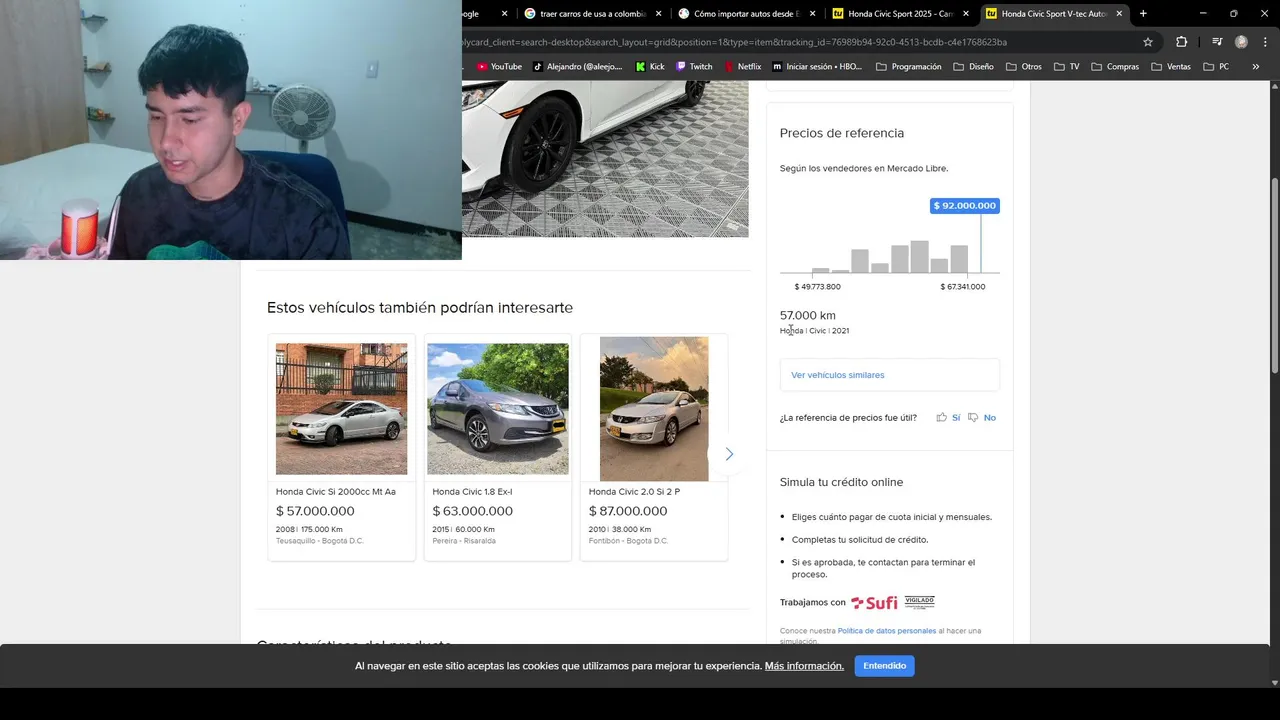Switch to 'Cómo importar autos desde' tab

click(x=746, y=14)
